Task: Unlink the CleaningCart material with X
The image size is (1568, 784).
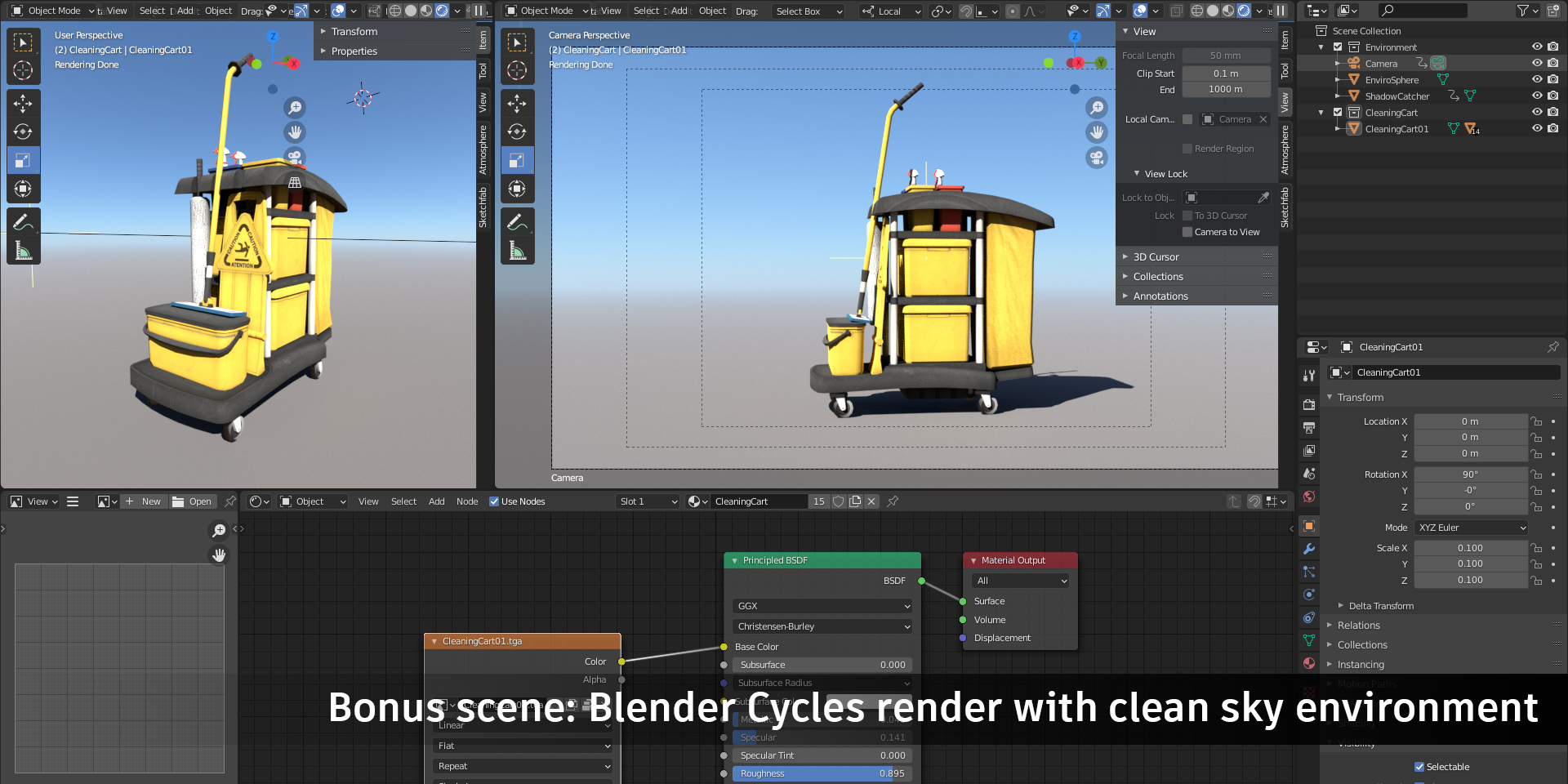Action: click(x=871, y=501)
